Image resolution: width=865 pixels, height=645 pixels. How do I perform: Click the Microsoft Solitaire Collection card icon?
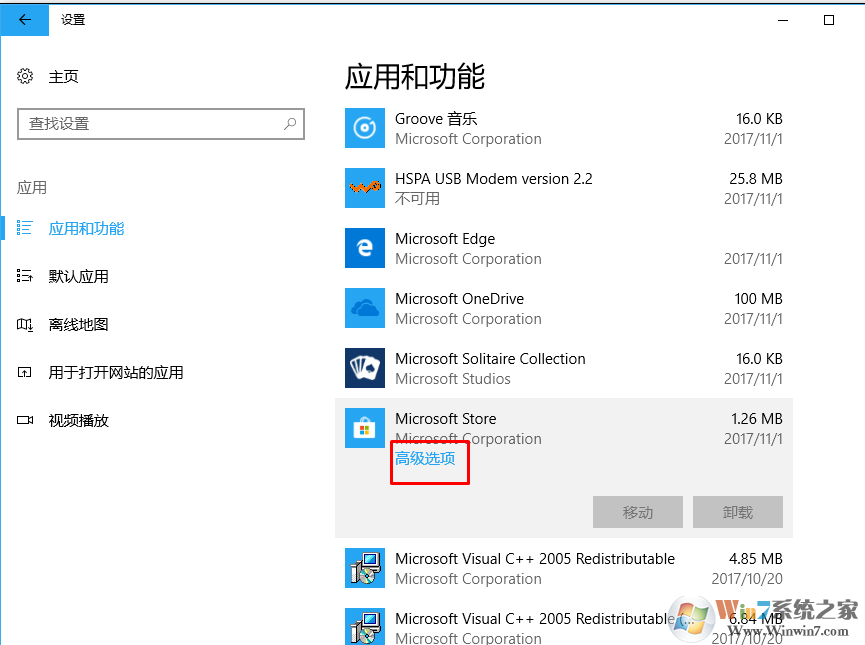click(365, 368)
